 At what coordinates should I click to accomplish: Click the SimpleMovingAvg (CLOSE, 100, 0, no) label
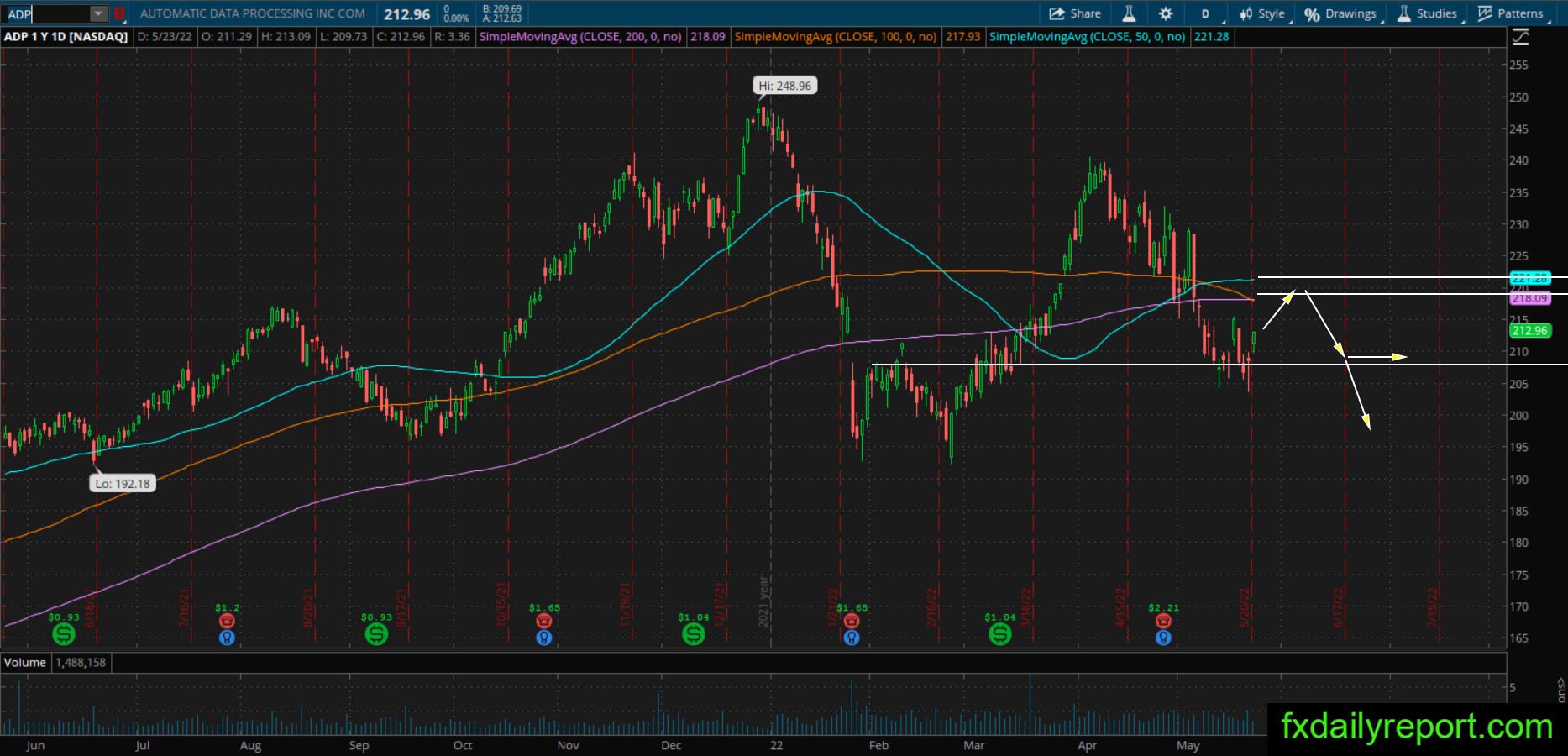coord(836,37)
